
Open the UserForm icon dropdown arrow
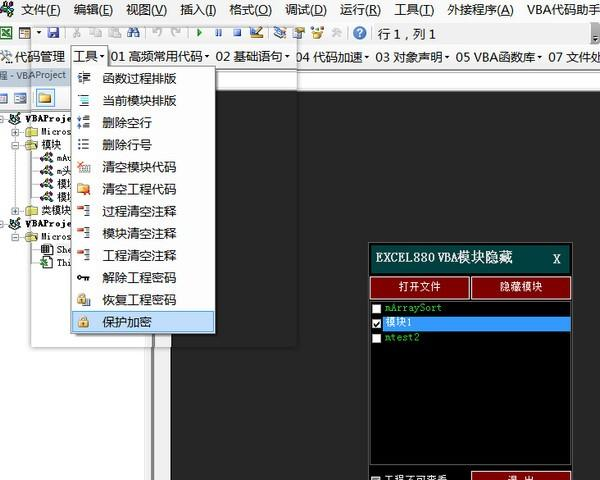pyautogui.click(x=39, y=33)
